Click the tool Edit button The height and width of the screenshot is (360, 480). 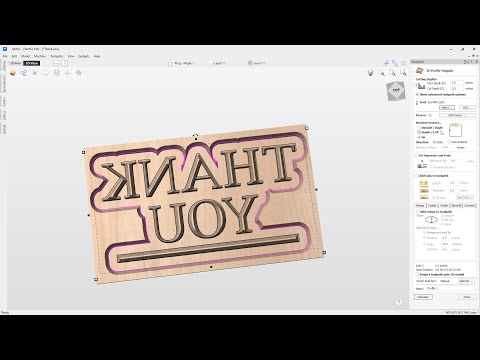pos(466,108)
